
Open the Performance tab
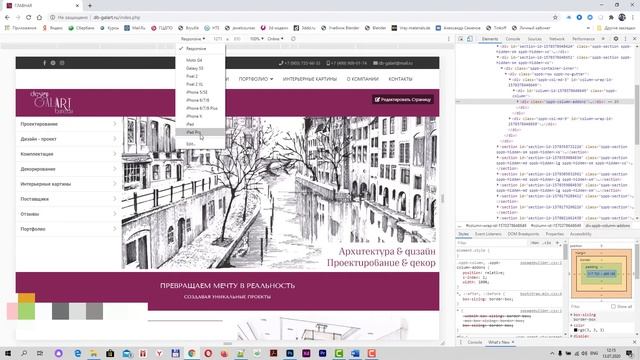click(x=583, y=39)
